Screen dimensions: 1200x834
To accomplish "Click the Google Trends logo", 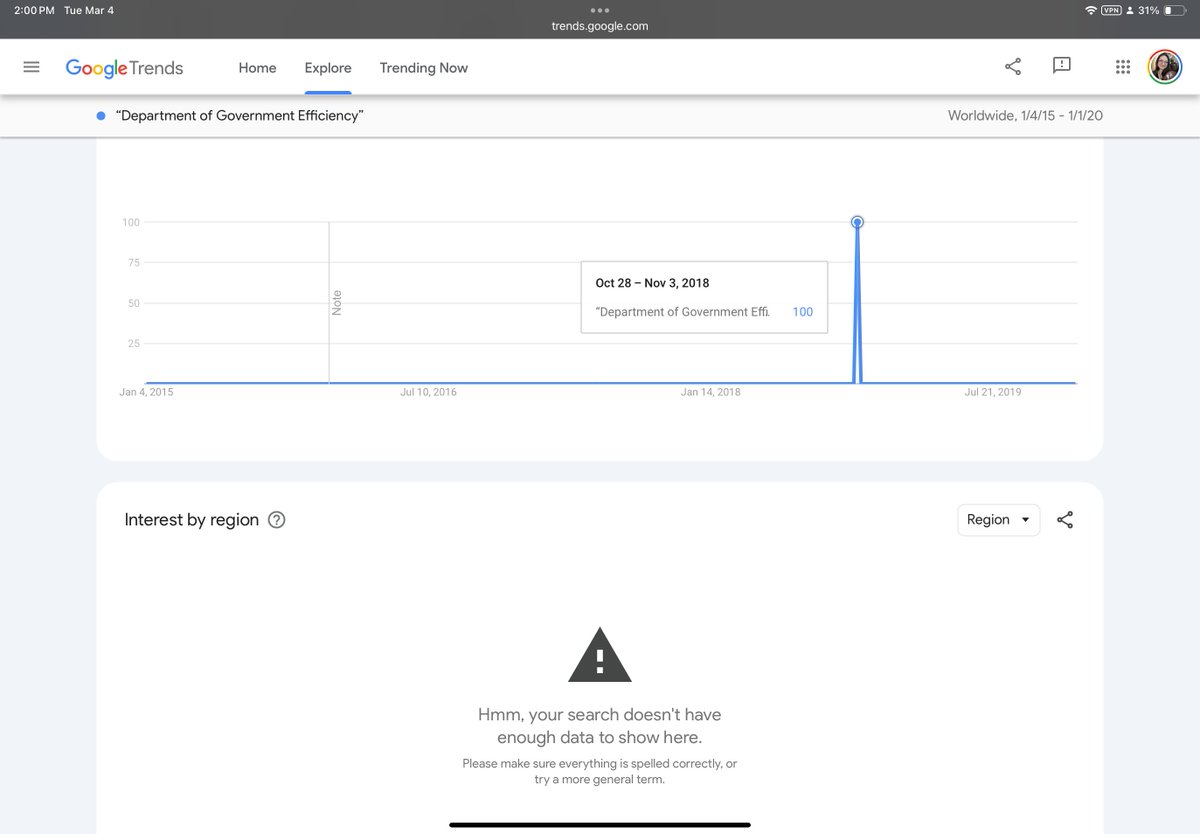I will pyautogui.click(x=124, y=68).
